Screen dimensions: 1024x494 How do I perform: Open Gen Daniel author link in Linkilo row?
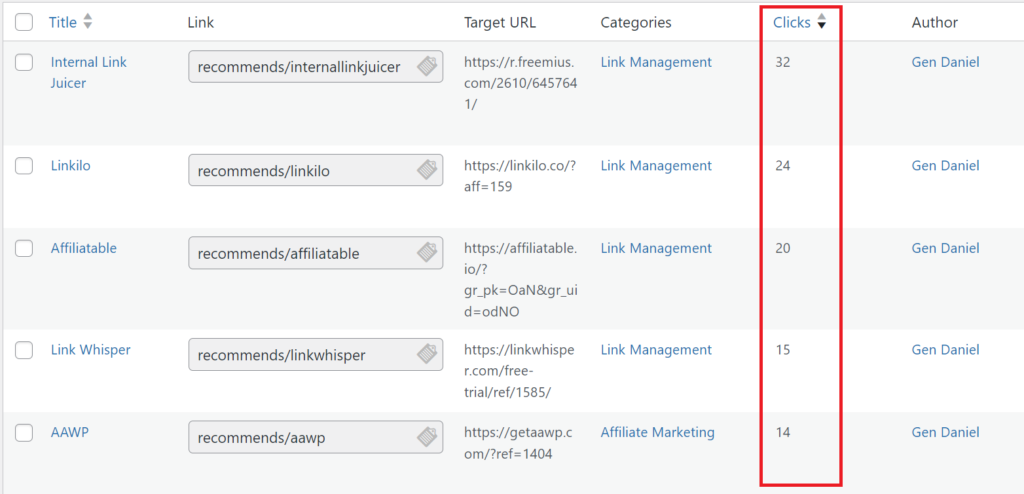click(x=946, y=166)
